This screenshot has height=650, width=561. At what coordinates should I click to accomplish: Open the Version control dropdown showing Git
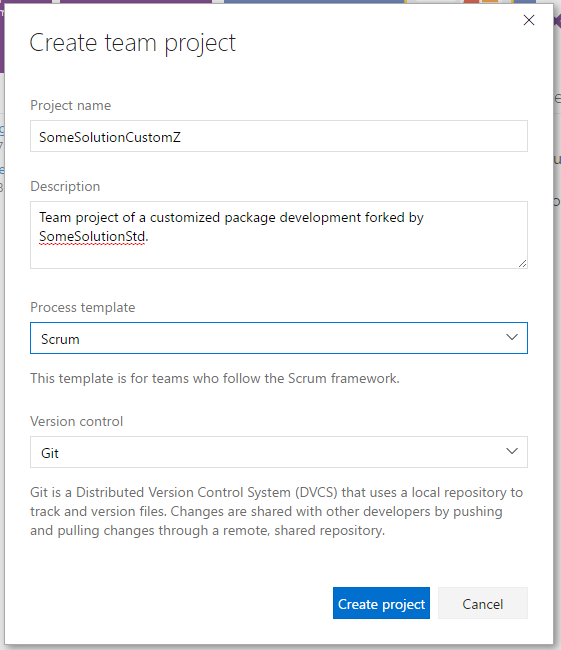(x=279, y=452)
